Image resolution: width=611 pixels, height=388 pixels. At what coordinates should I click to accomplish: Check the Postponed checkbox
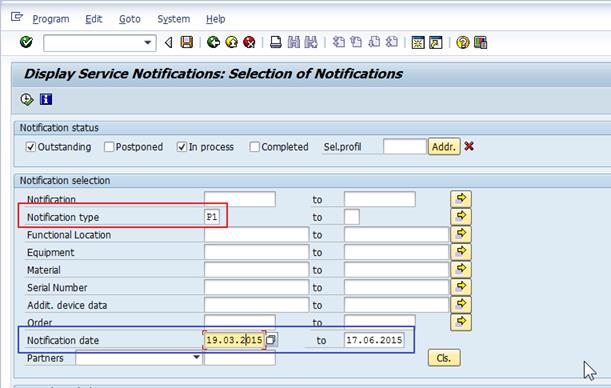click(109, 147)
